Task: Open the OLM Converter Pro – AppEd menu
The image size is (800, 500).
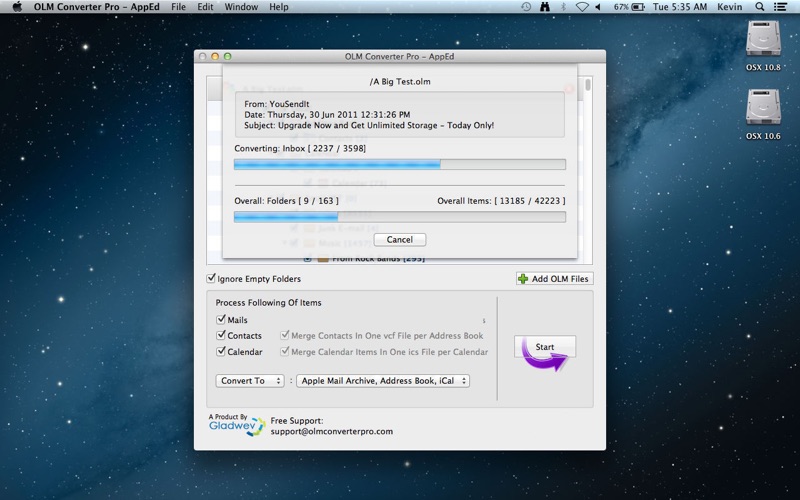Action: tap(96, 7)
